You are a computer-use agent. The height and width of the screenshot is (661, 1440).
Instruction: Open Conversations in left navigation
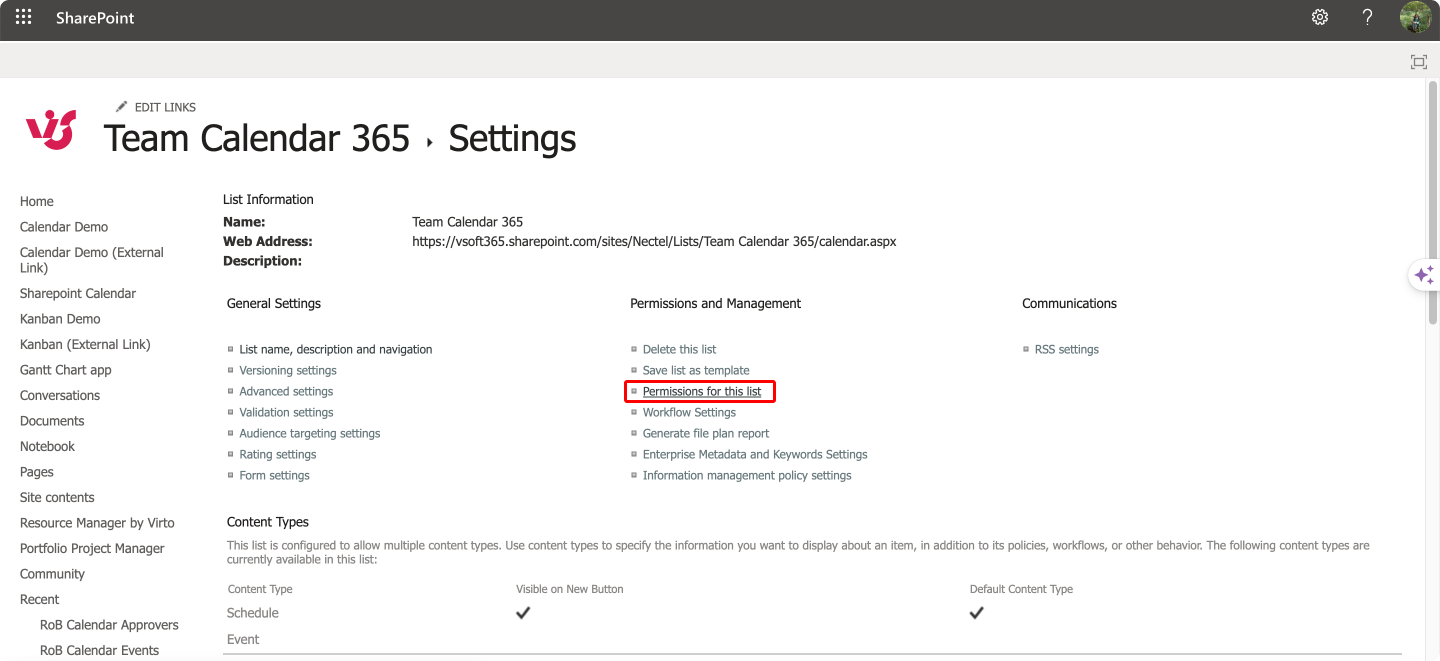point(60,395)
